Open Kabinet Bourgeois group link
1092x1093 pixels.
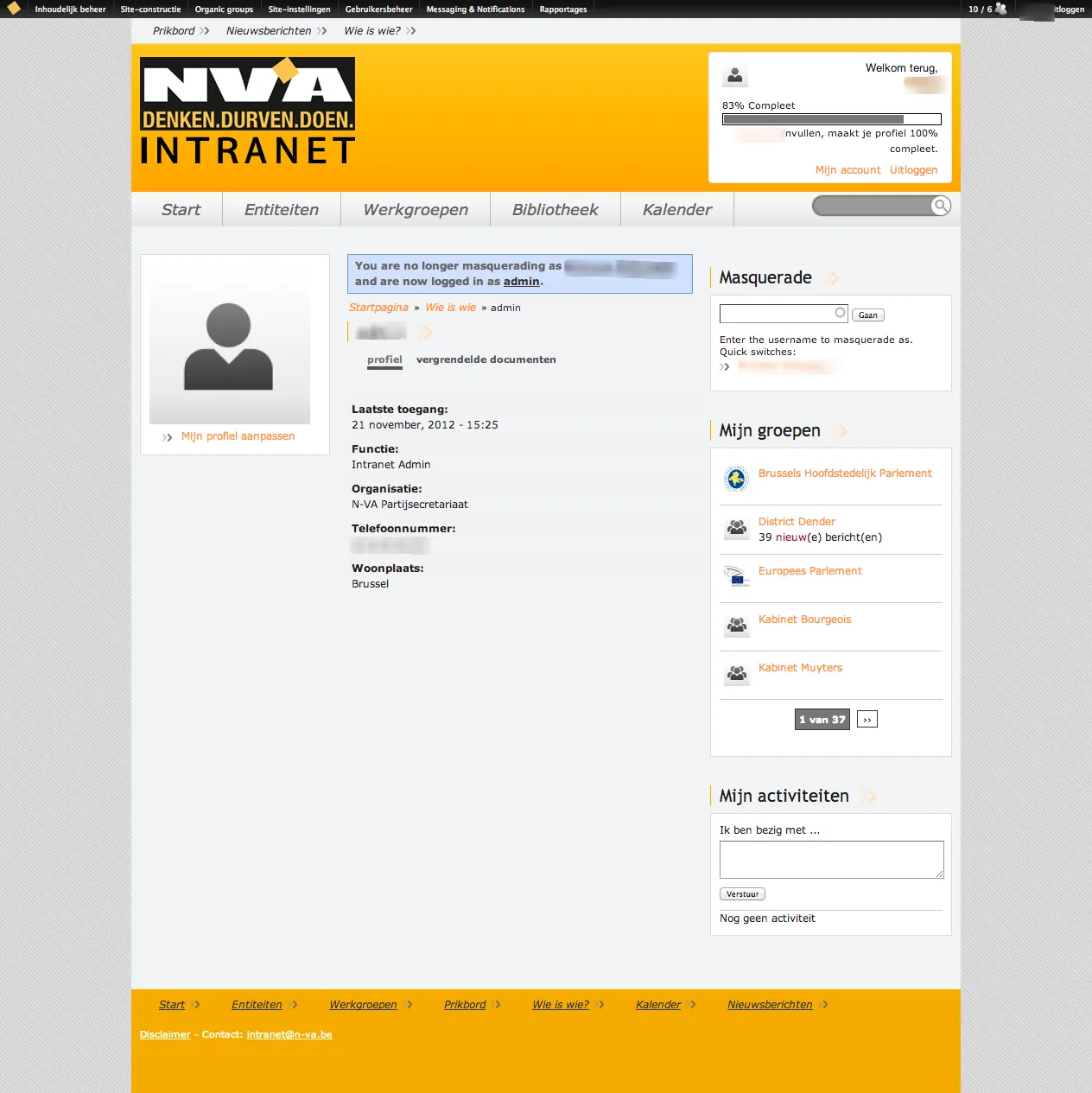(x=804, y=620)
